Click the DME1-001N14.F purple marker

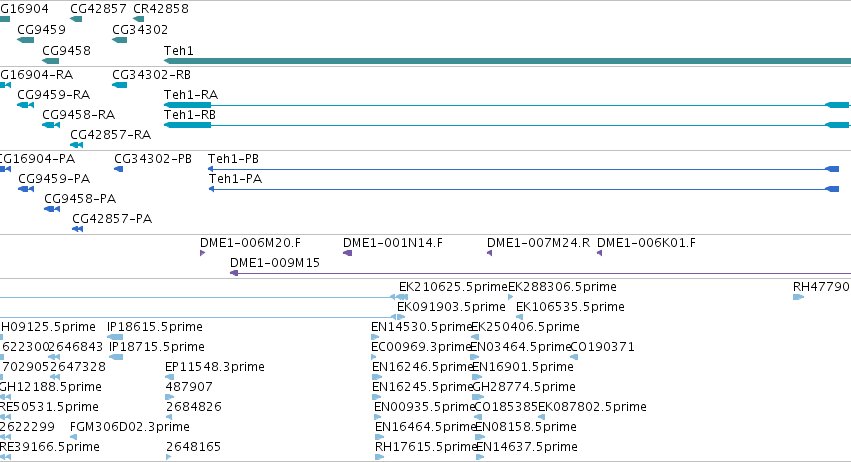point(348,253)
